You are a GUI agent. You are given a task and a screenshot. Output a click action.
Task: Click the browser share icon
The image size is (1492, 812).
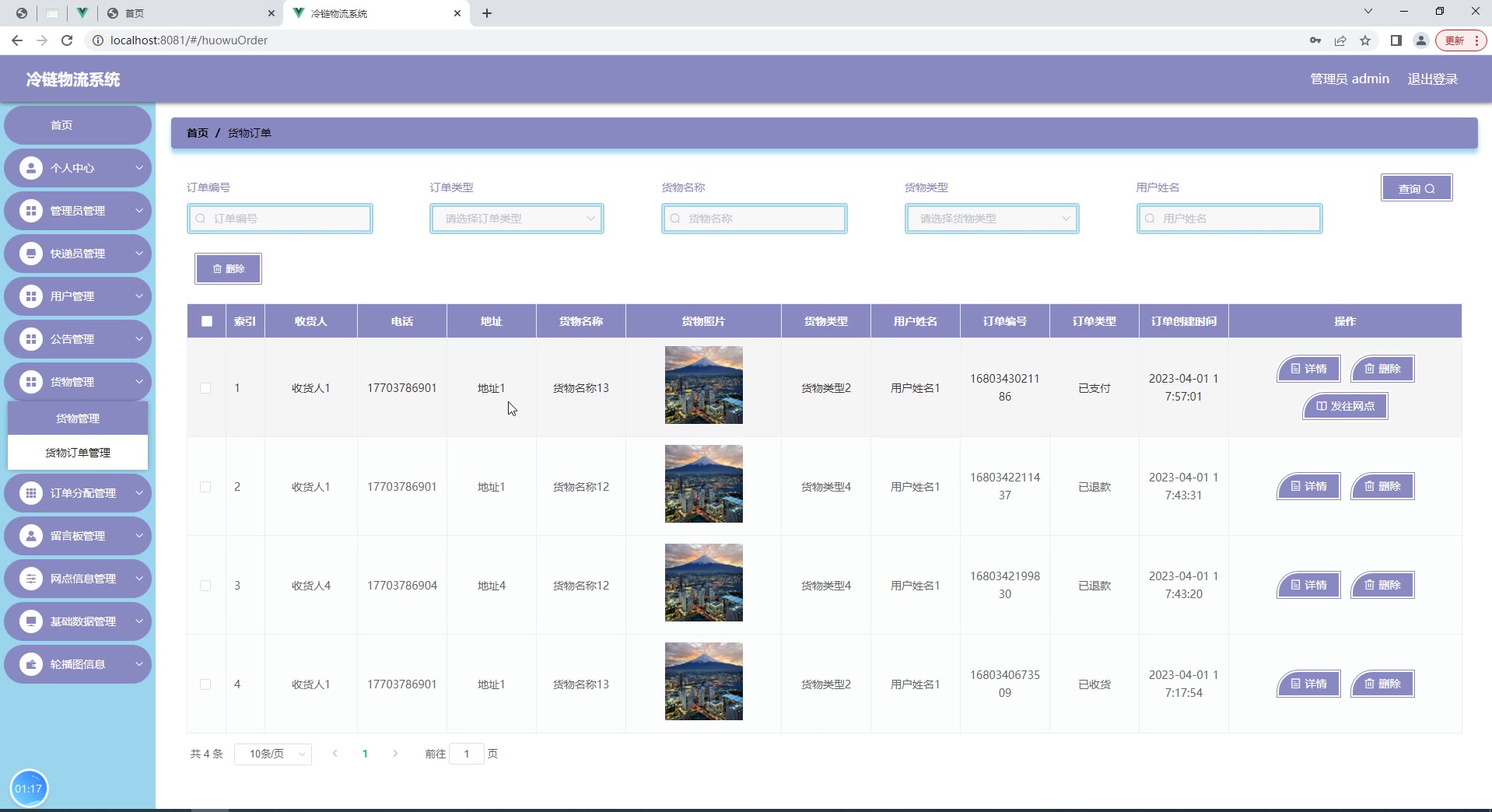click(1340, 40)
